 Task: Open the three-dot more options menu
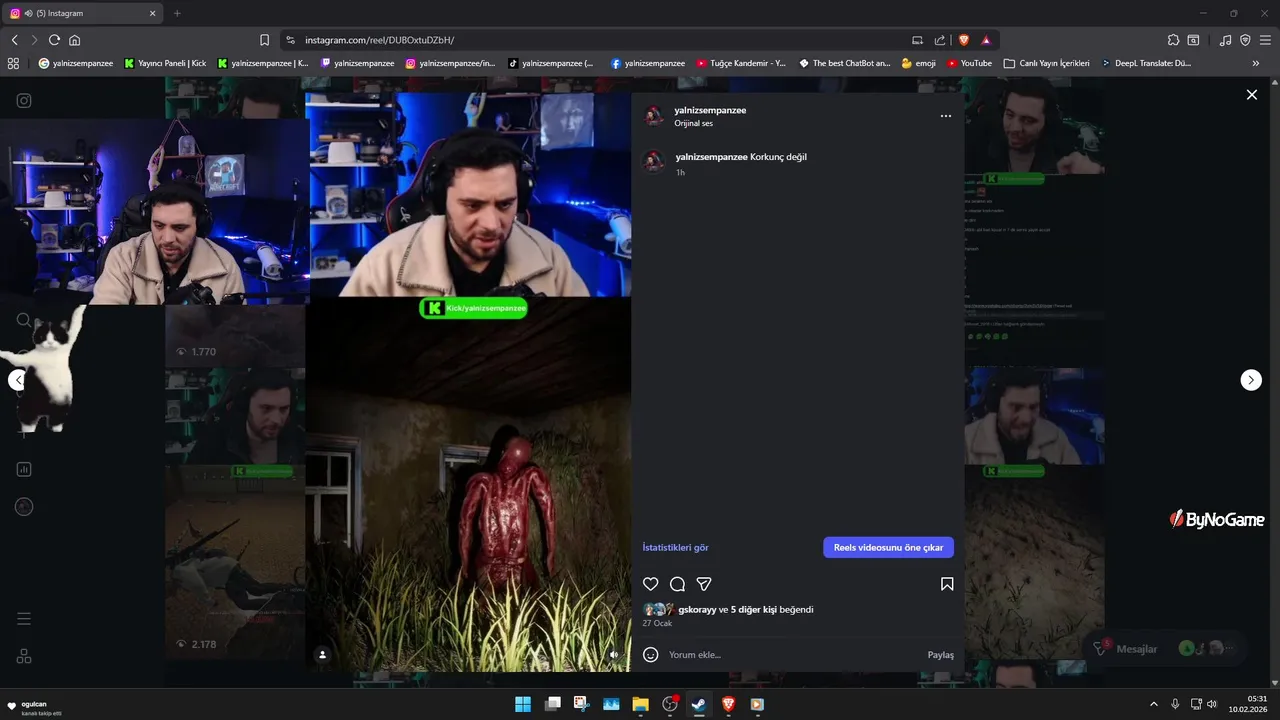coord(946,116)
